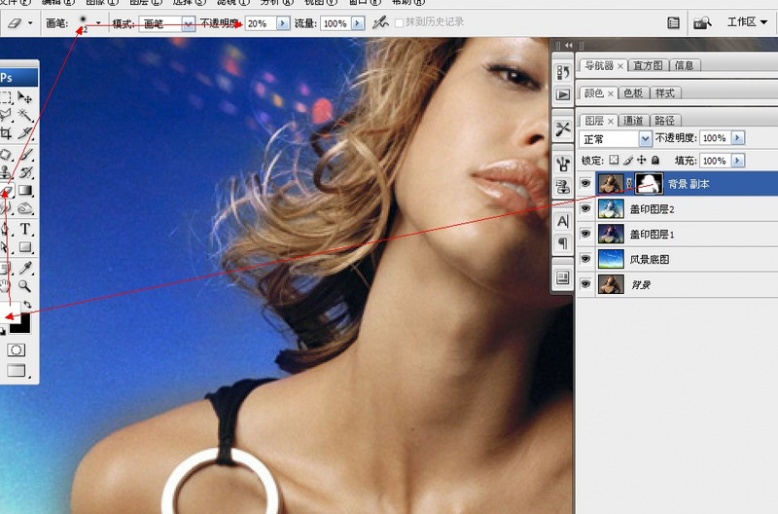Image resolution: width=778 pixels, height=514 pixels.
Task: Select the Magic Wand tool
Action: [x=24, y=115]
